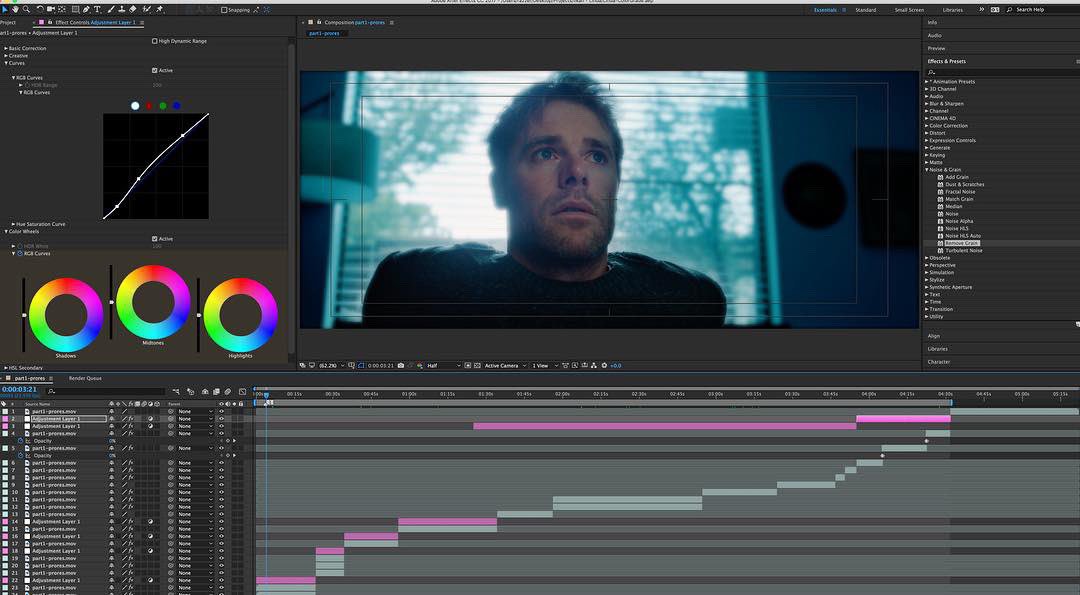Screen dimensions: 1080x595
Task: Click the reset exposure icon beside +0.0
Action: tap(604, 366)
